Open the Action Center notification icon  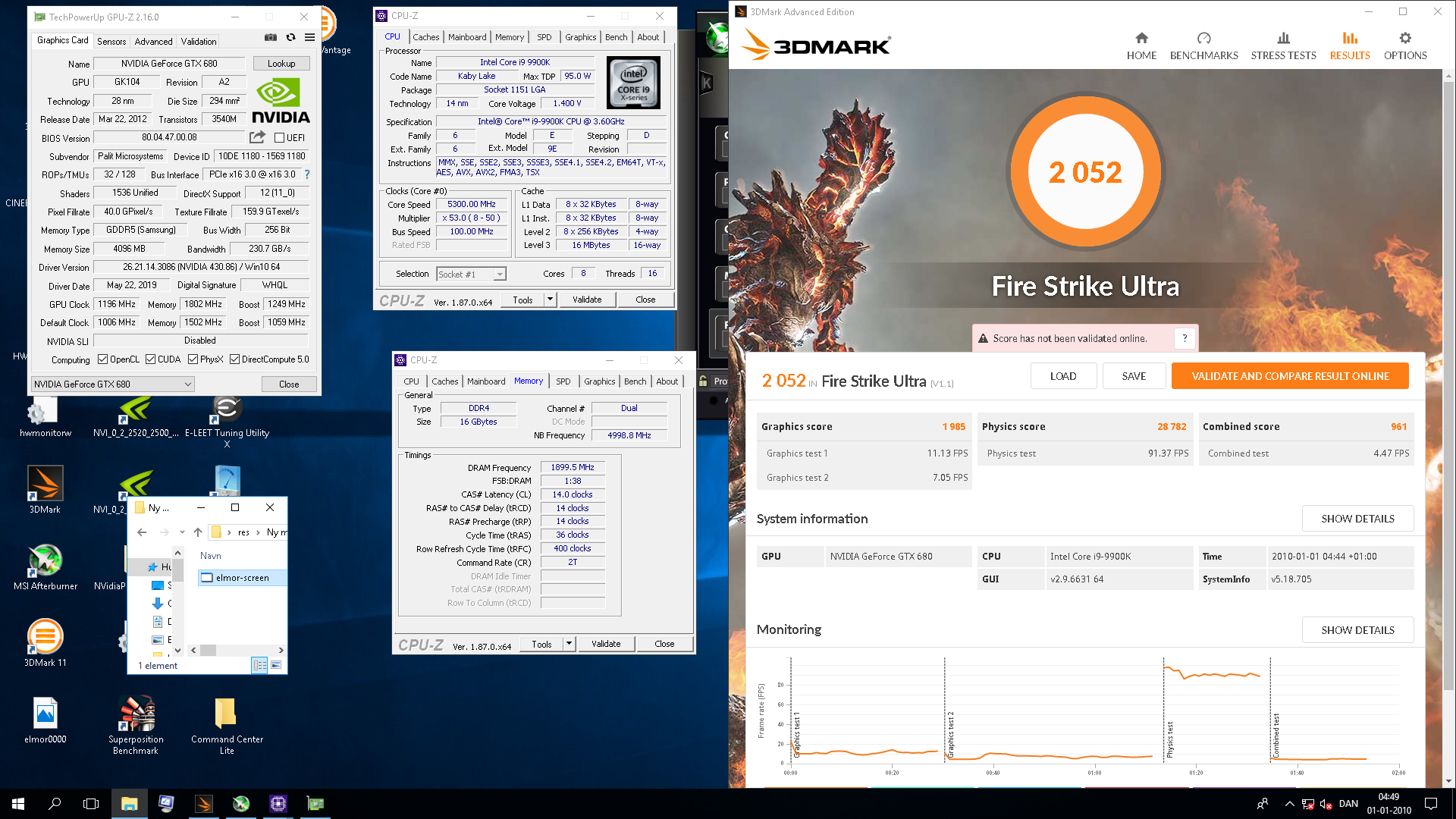[x=1431, y=804]
